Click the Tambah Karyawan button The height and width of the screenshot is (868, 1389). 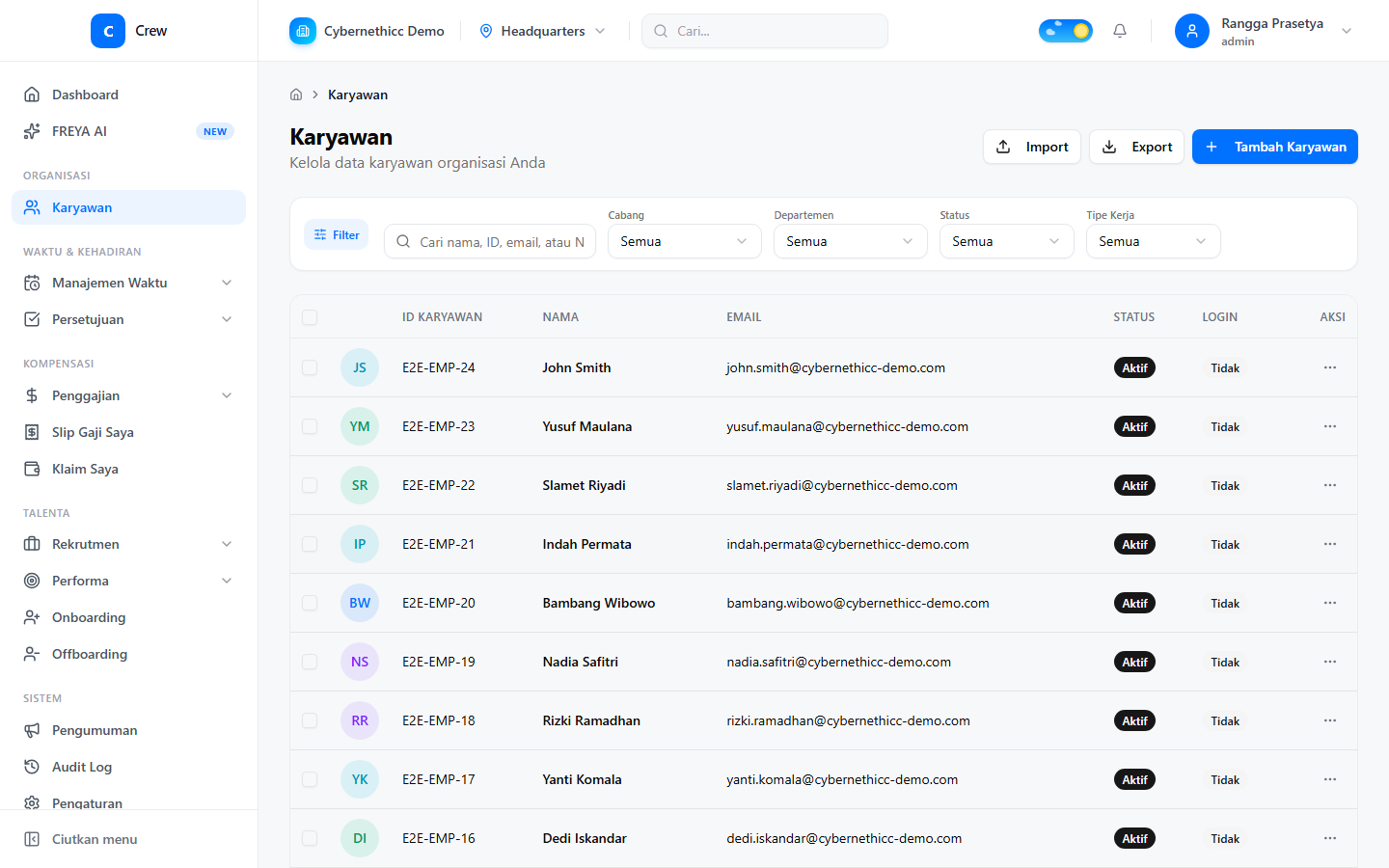point(1275,147)
